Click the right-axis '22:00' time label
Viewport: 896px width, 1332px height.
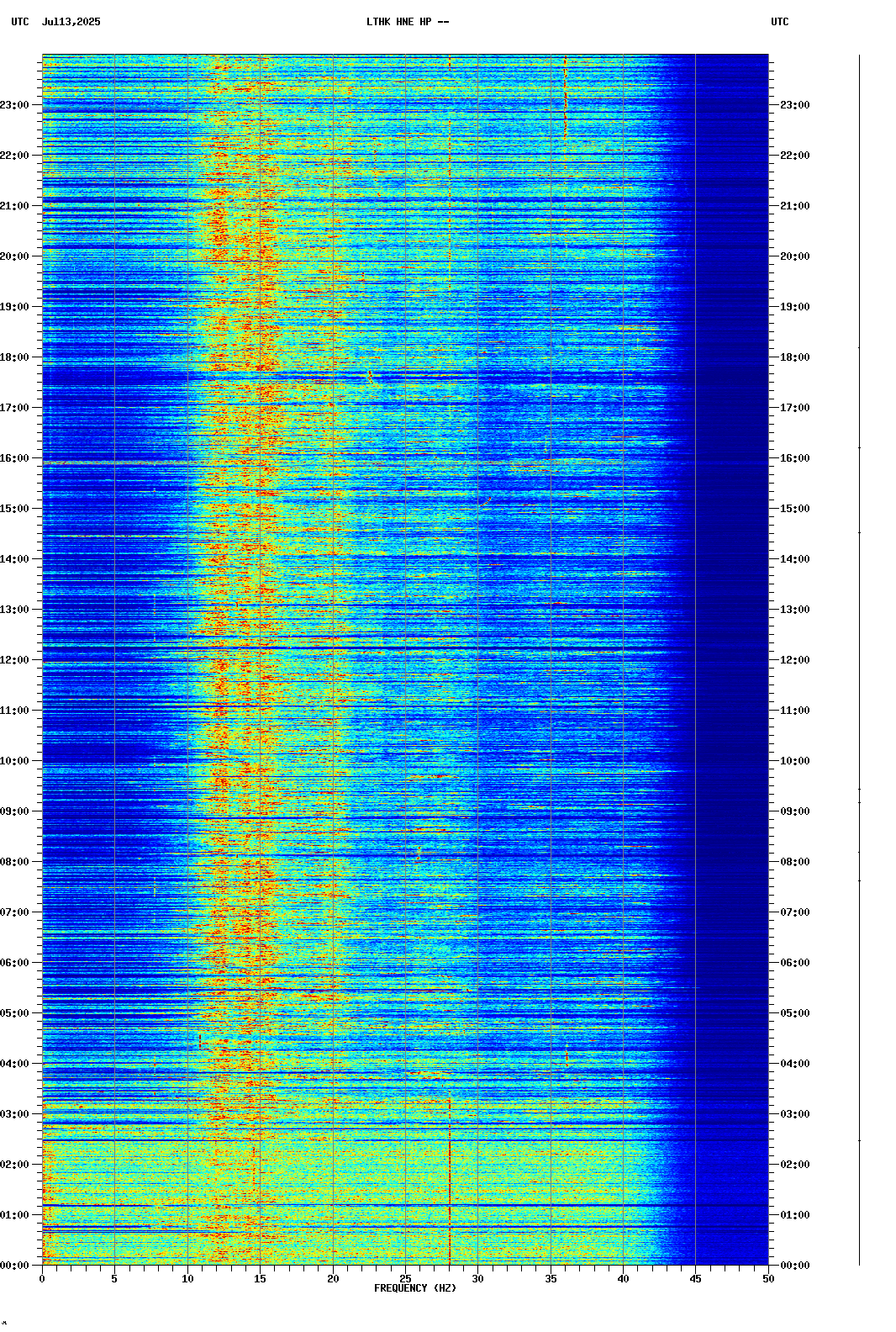pos(795,156)
